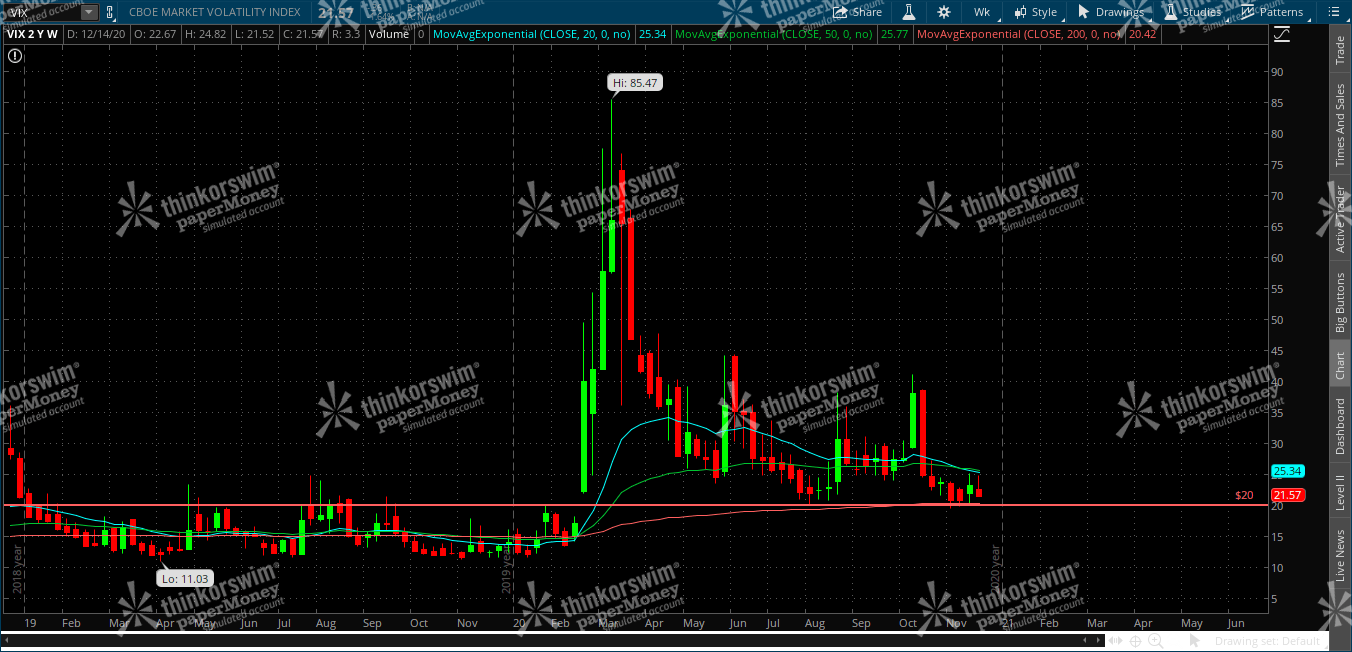This screenshot has width=1352, height=652.
Task: Click the O: 22.67 open readout
Action: (154, 34)
